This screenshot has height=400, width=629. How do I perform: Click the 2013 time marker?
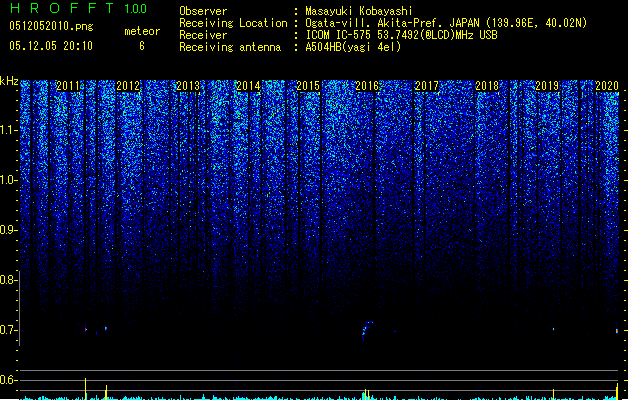tap(188, 86)
